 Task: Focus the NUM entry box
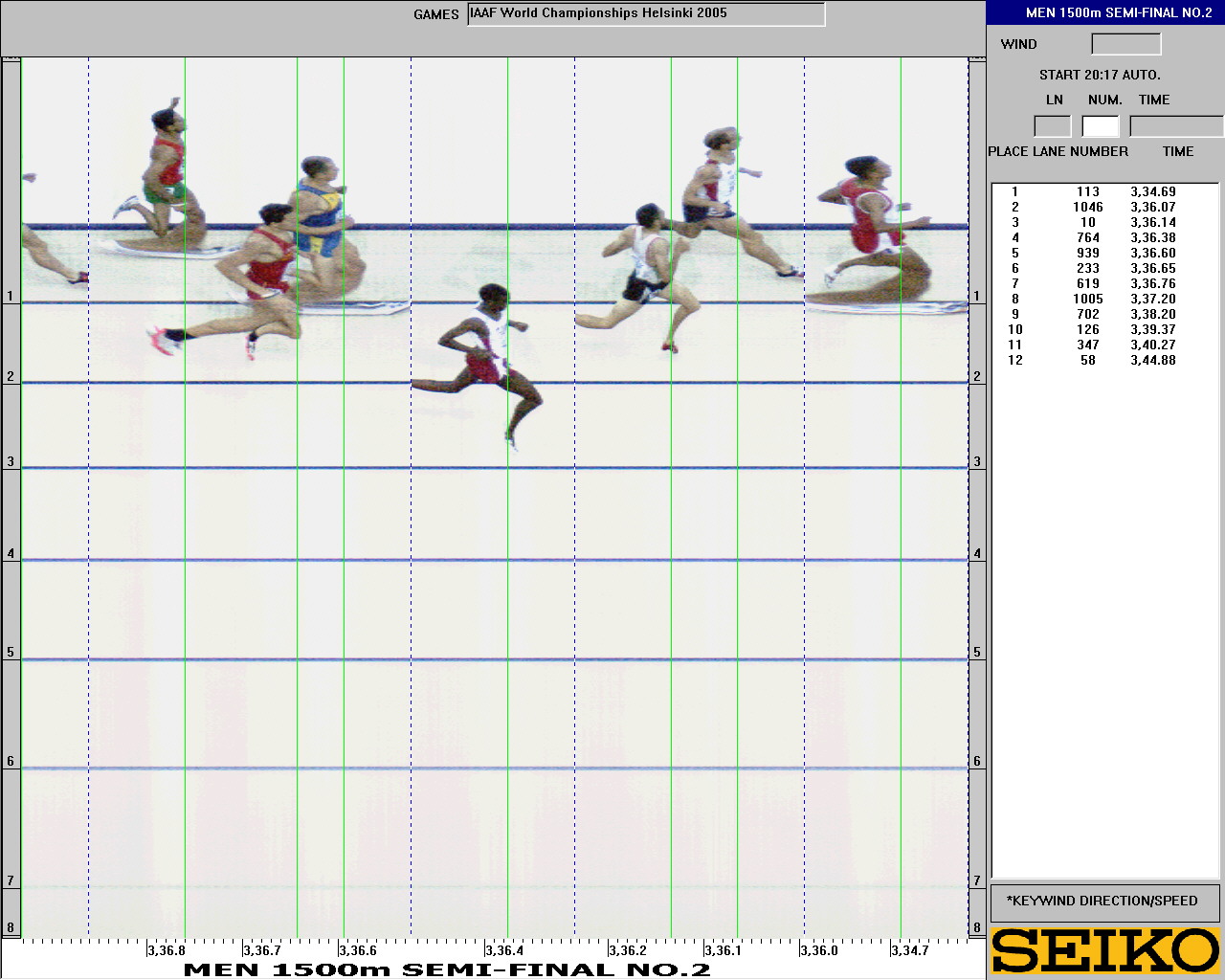pyautogui.click(x=1100, y=126)
